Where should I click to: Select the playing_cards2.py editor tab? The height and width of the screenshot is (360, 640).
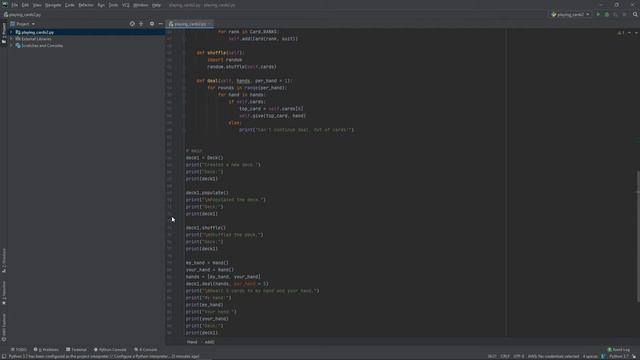coord(190,24)
